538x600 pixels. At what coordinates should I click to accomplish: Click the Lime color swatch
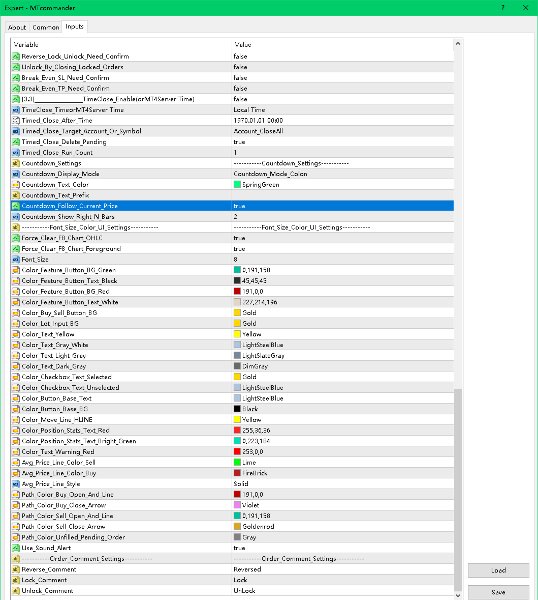[237, 463]
